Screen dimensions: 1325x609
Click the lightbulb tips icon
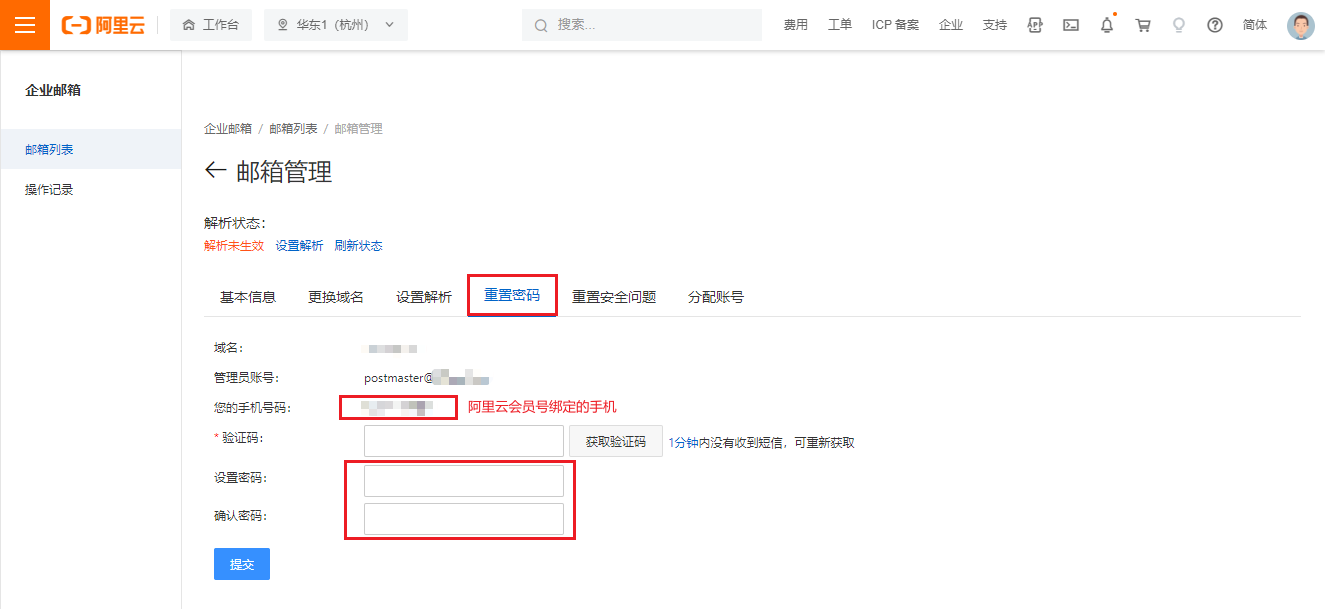click(1179, 25)
